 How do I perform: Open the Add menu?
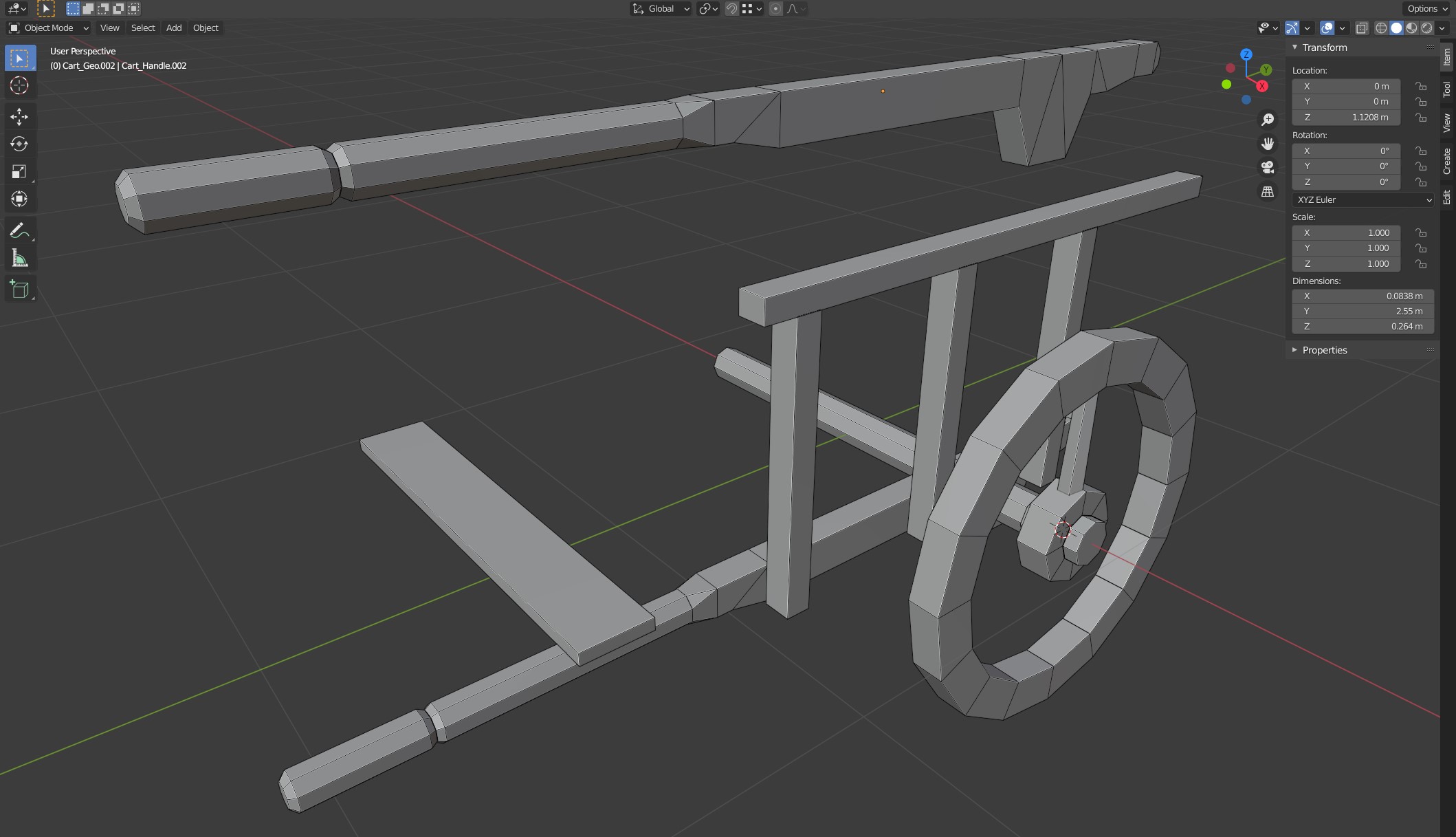pos(174,28)
